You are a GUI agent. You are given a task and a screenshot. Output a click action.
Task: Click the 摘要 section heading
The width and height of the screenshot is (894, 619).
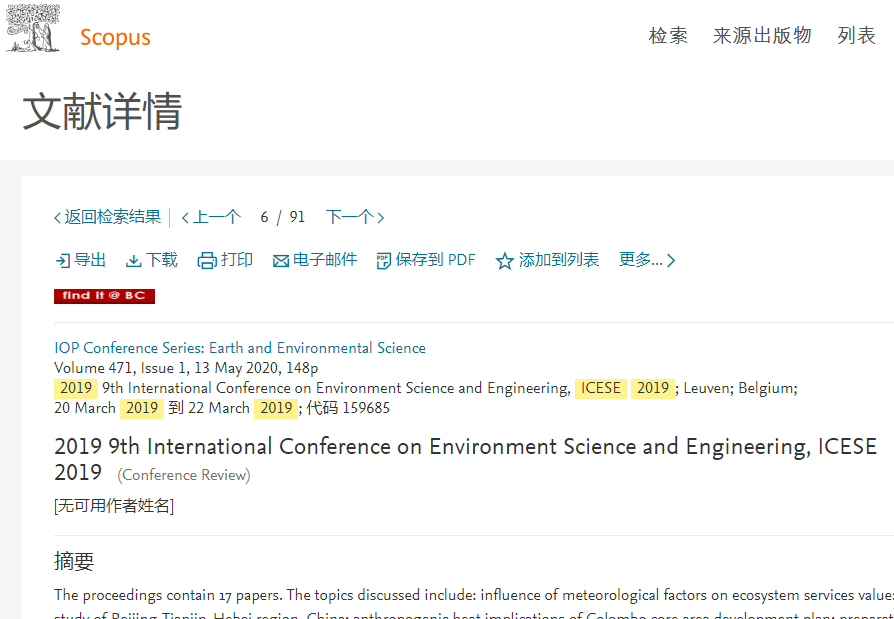click(74, 561)
